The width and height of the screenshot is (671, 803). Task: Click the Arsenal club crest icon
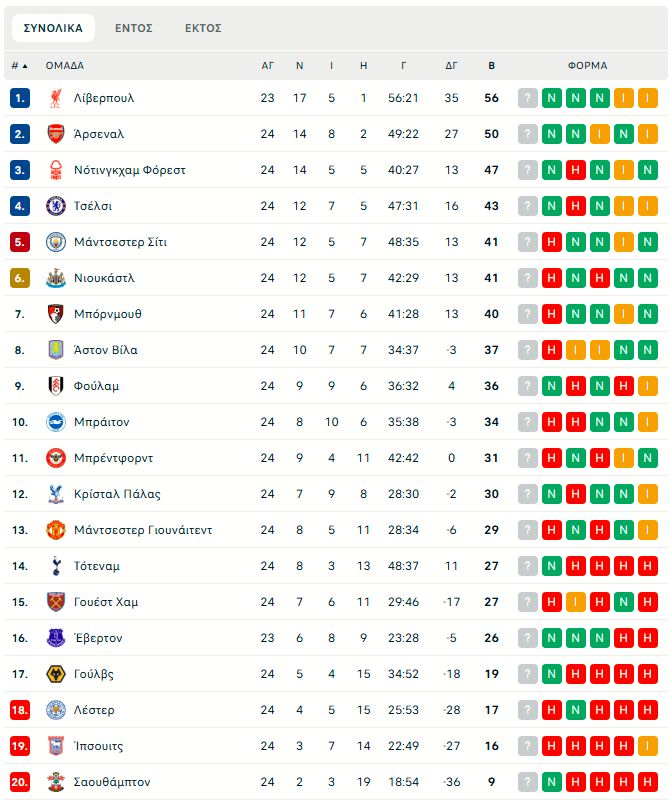(56, 134)
